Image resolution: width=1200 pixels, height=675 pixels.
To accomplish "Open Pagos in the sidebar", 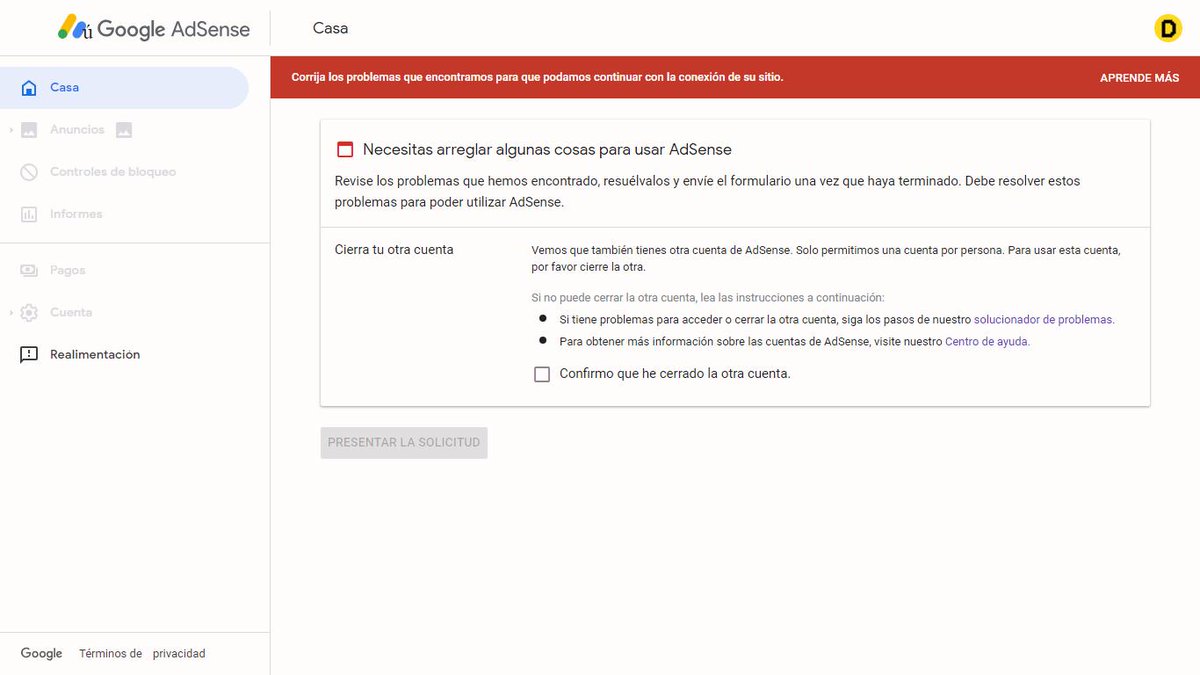I will (68, 270).
